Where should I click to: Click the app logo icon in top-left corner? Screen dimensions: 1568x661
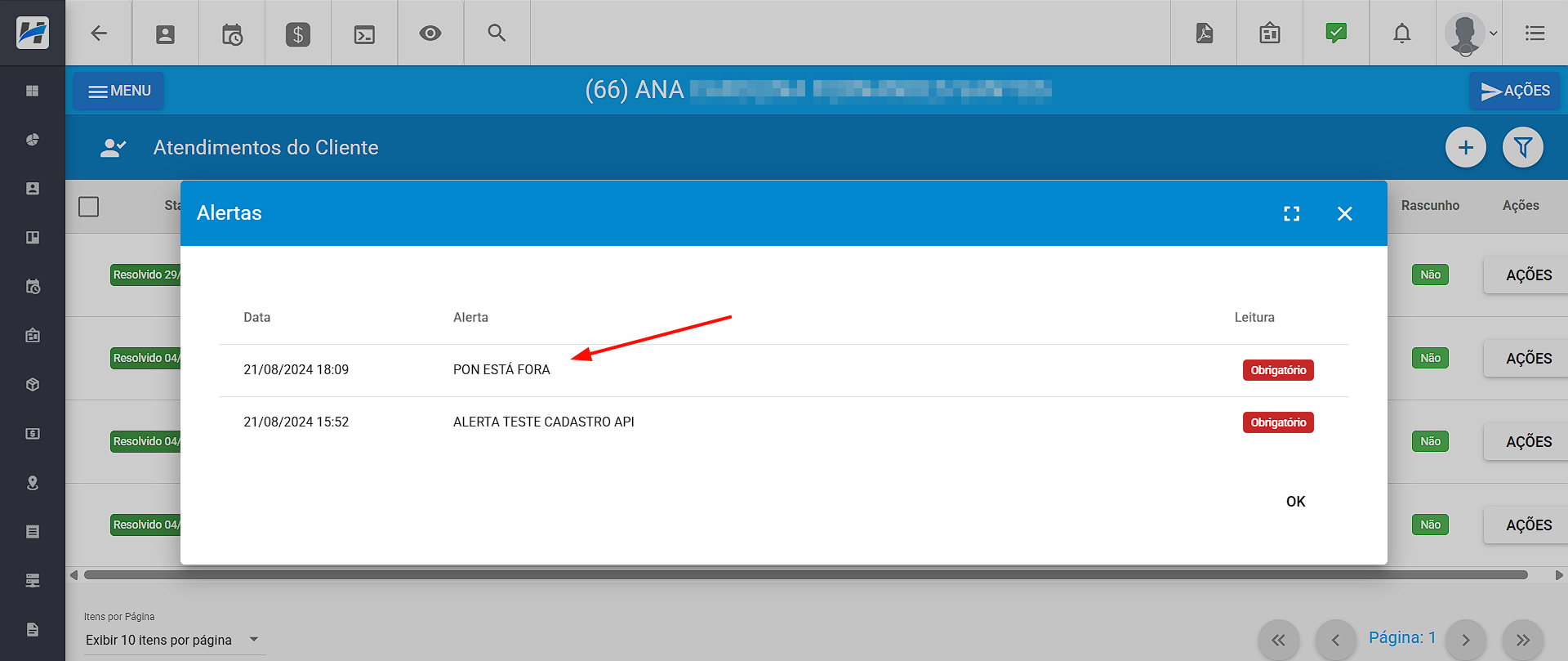[33, 33]
